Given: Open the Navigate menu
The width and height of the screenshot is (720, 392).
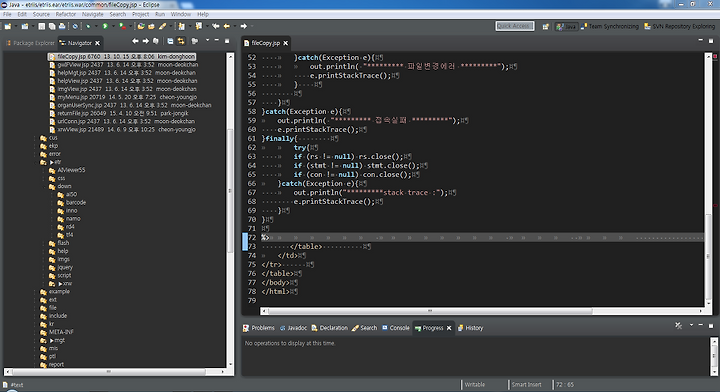Looking at the screenshot, I should coord(92,14).
